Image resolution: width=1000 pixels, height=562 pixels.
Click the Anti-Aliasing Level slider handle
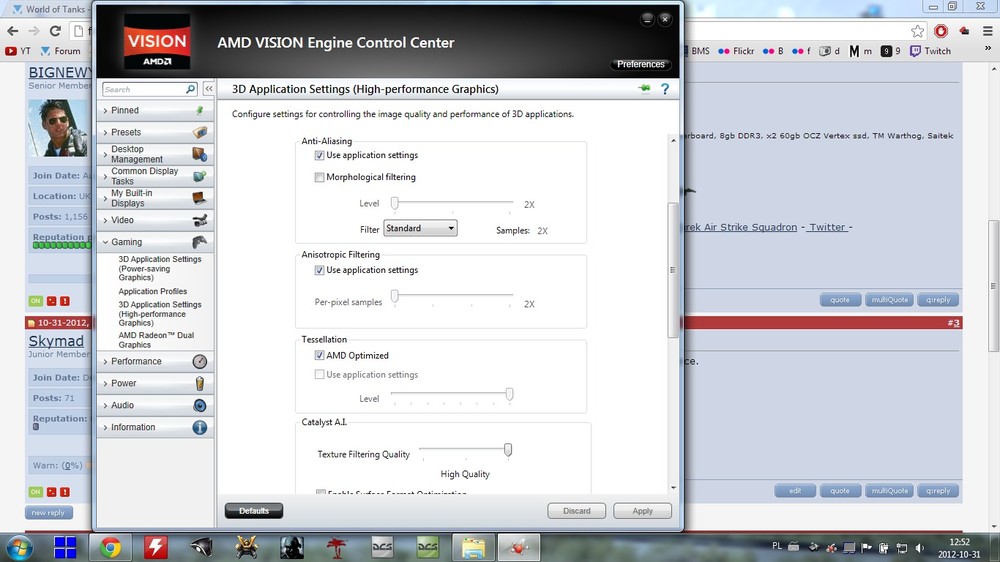click(x=395, y=203)
